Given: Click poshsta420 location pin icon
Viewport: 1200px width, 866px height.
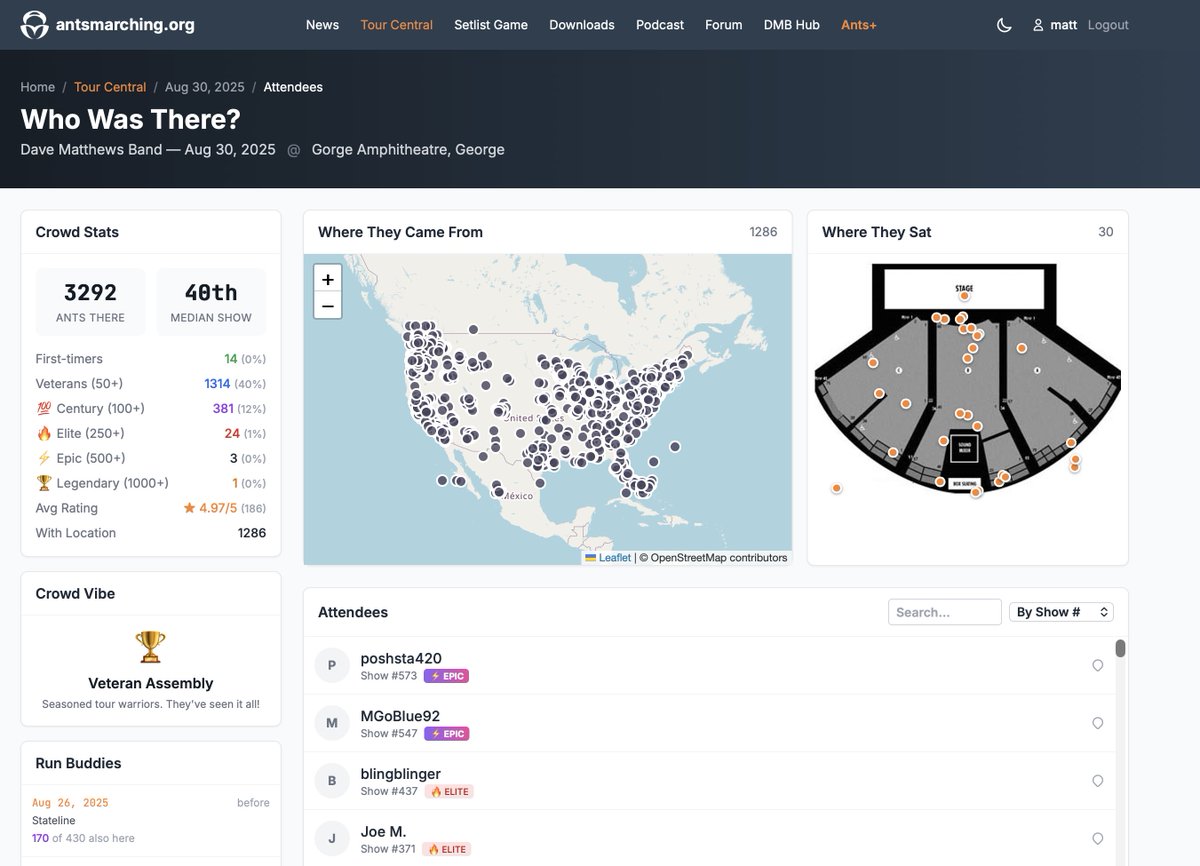Looking at the screenshot, I should pos(1097,666).
